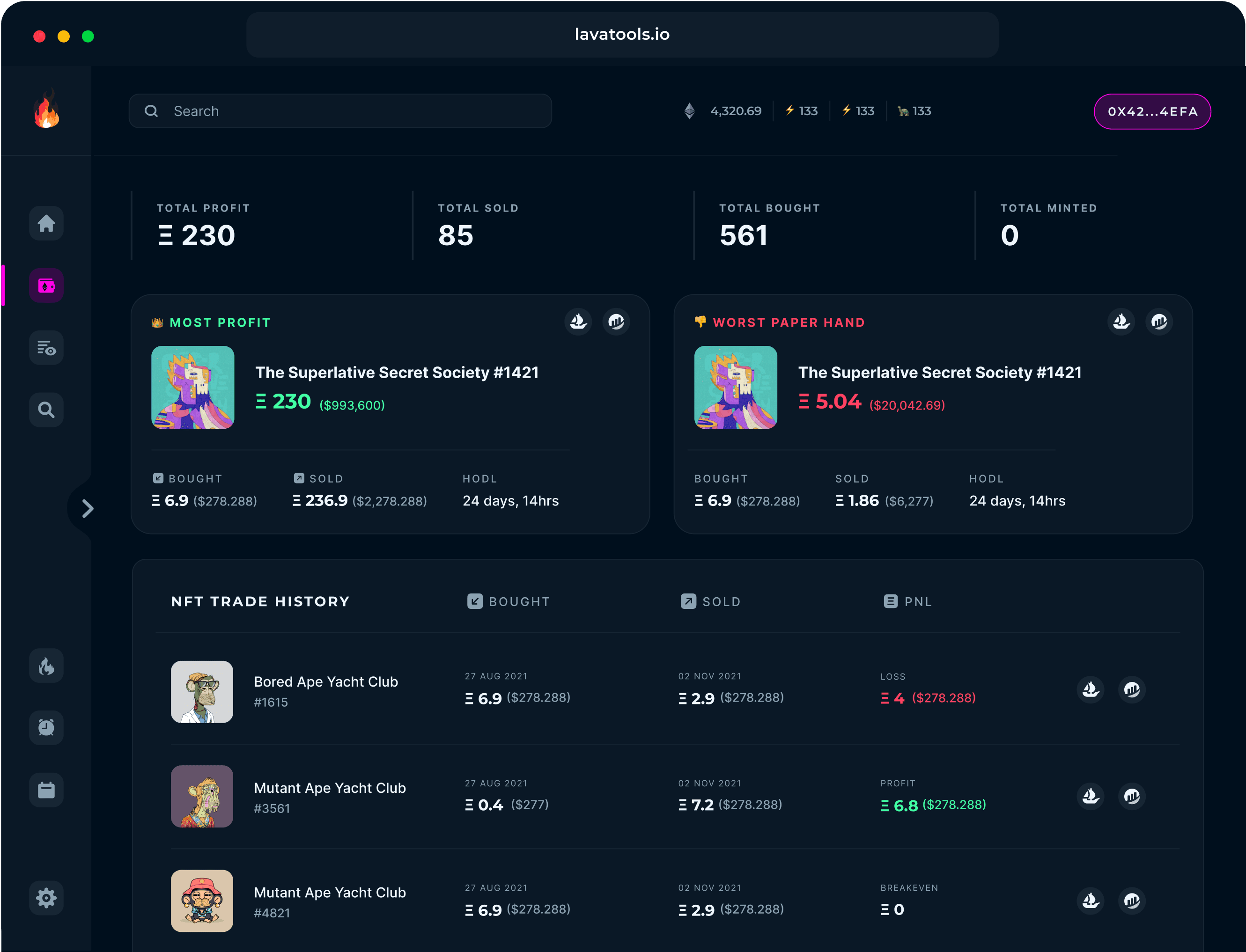Click the Worst Paper Hand sold value Ξ 1.86

[x=857, y=501]
